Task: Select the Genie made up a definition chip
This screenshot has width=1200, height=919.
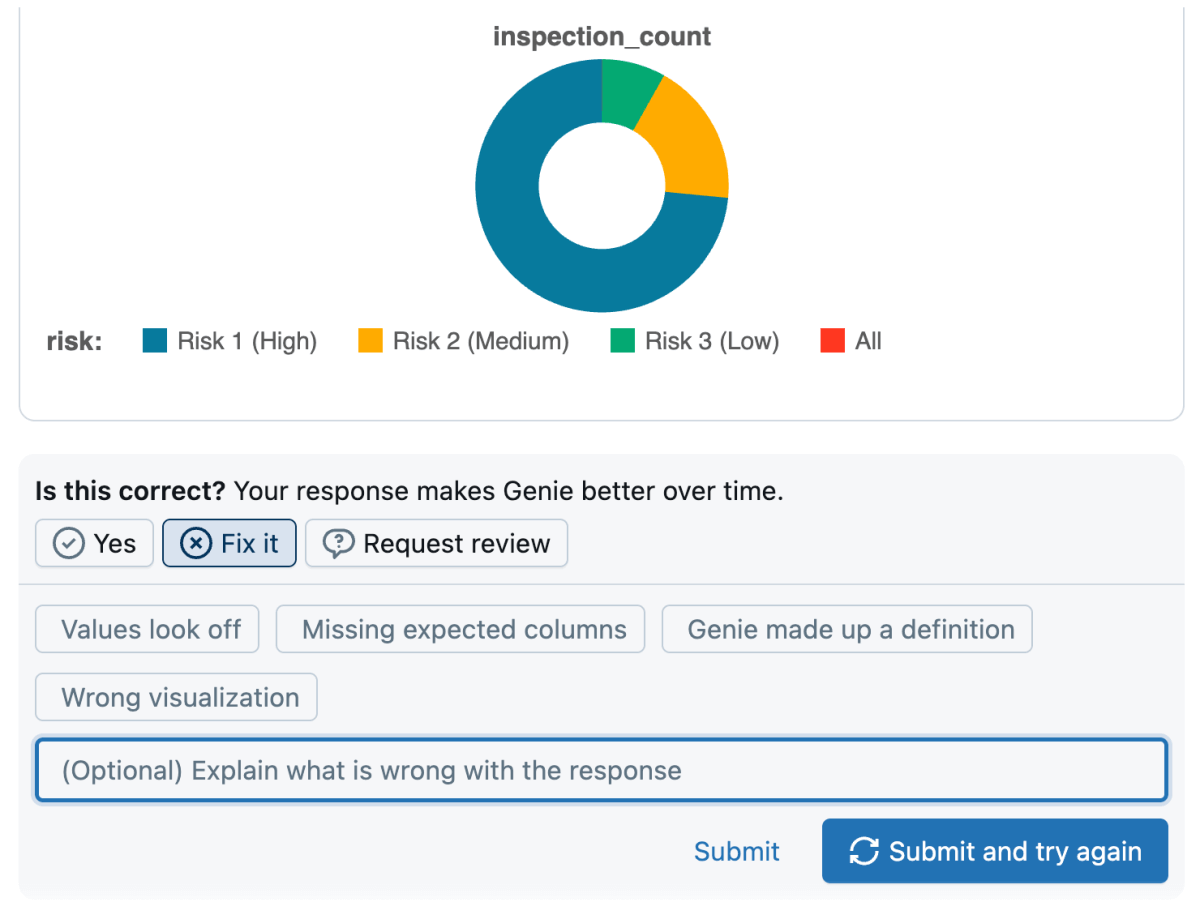Action: coord(847,630)
